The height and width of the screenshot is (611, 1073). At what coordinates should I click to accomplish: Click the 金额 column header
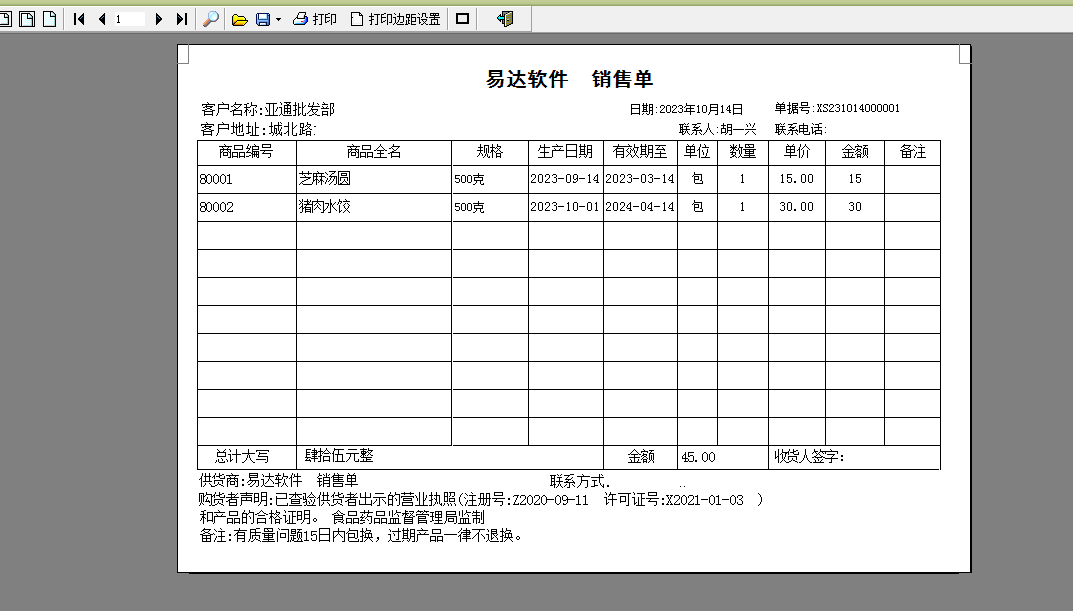click(855, 152)
